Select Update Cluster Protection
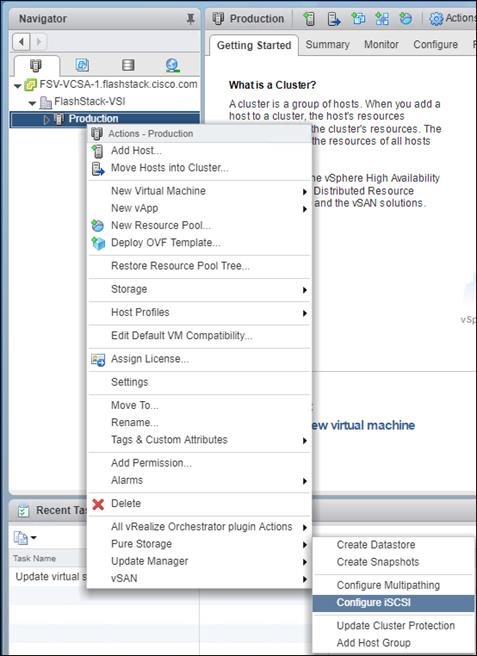 click(393, 626)
